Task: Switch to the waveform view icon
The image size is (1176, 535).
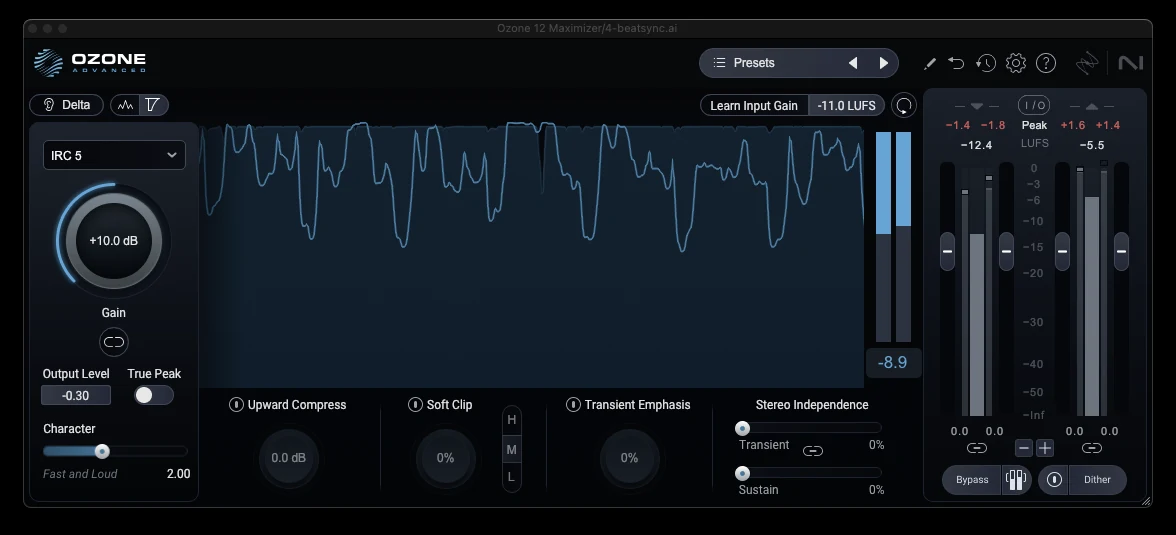Action: point(125,105)
